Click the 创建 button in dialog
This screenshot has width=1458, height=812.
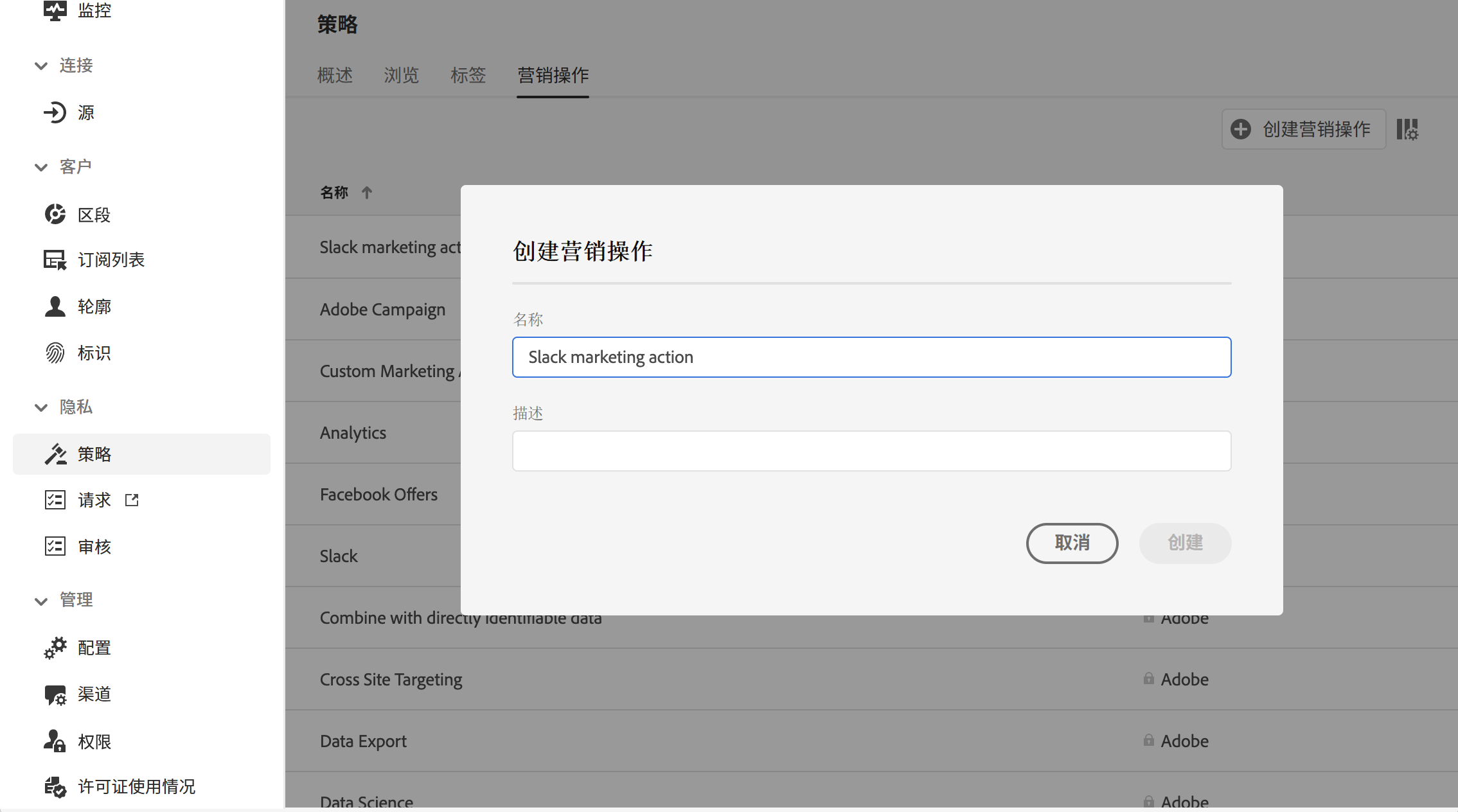1185,543
